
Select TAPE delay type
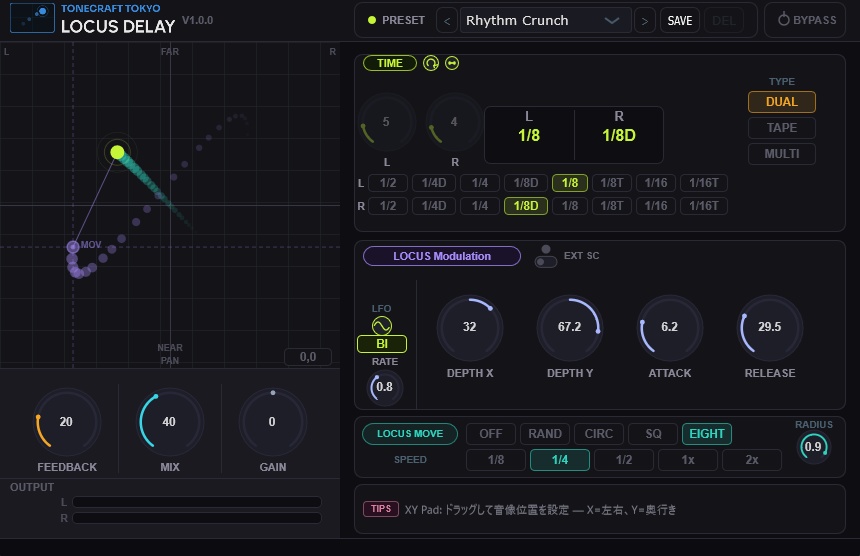(782, 128)
